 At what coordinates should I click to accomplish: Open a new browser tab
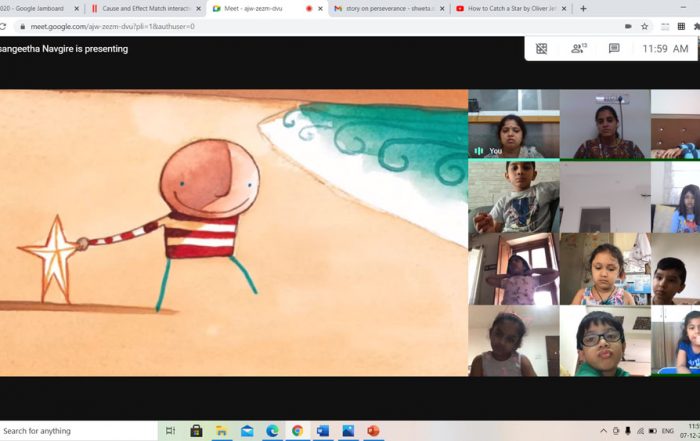pyautogui.click(x=583, y=8)
